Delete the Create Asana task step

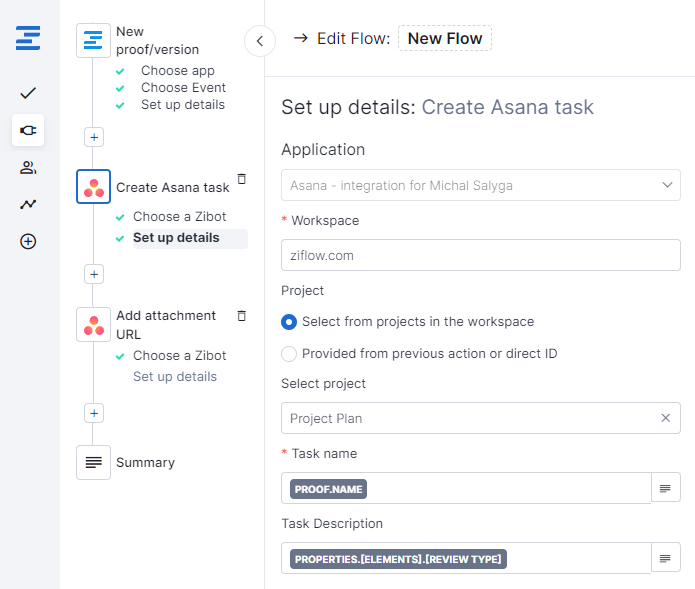pos(242,179)
